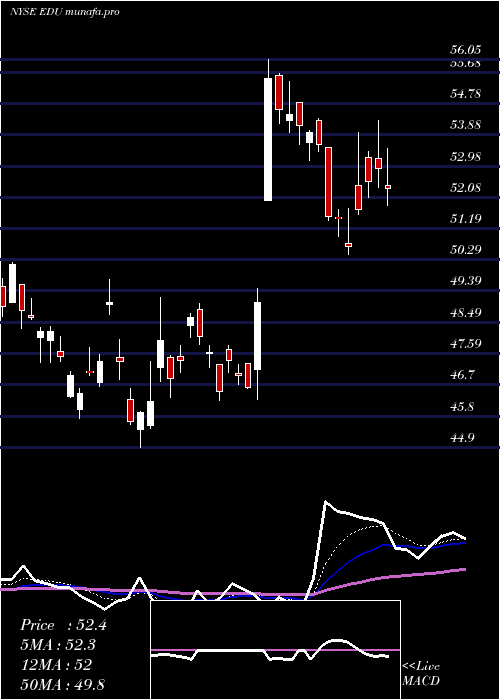Screen dimensions: 500x700
Task: Select the 46.7 price axis label
Action: 462,375
